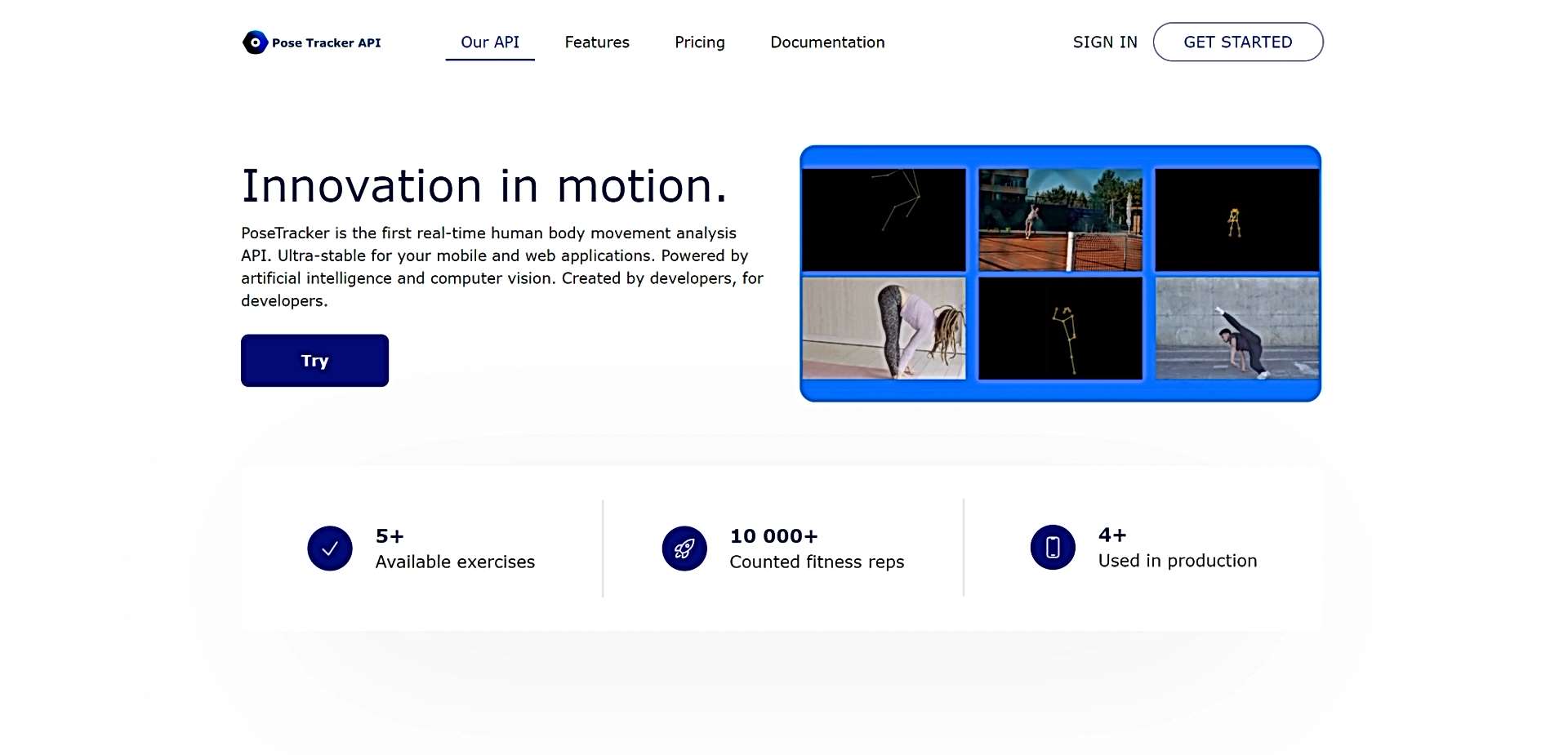Click the Pose Tracker API brand name
This screenshot has width=1568, height=755.
point(327,42)
